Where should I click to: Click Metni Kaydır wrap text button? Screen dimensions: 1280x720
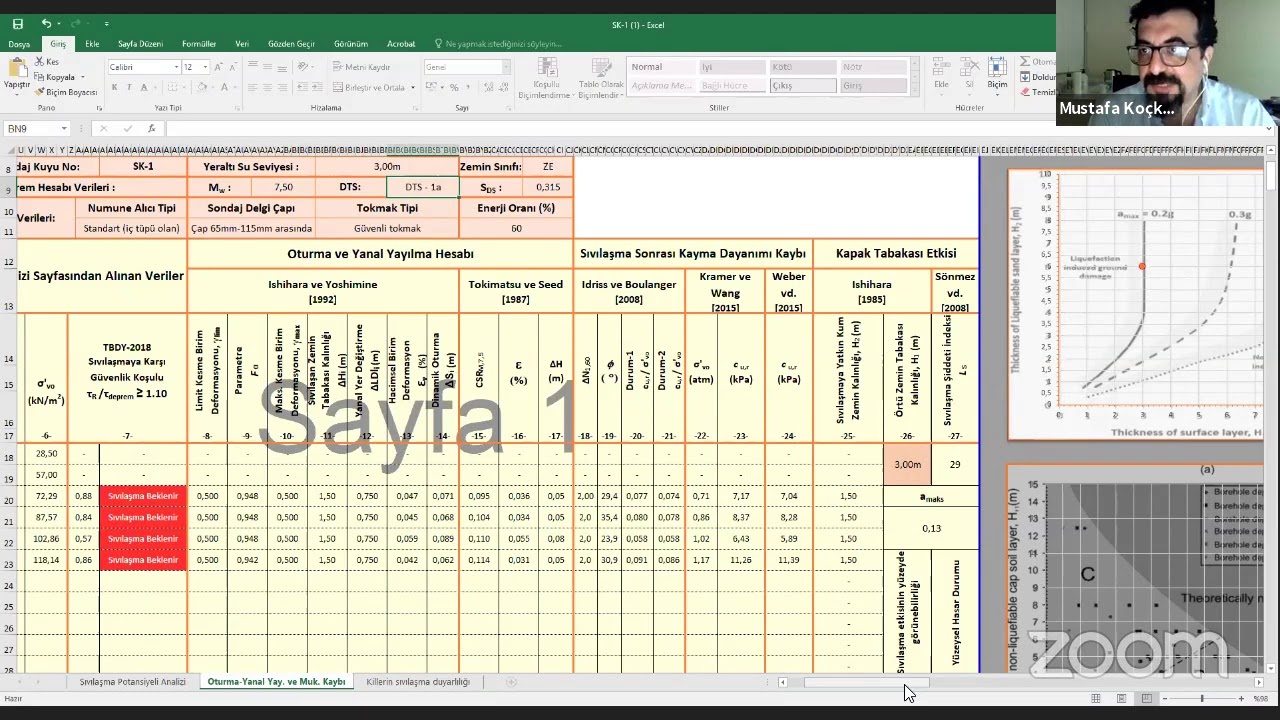[x=361, y=67]
